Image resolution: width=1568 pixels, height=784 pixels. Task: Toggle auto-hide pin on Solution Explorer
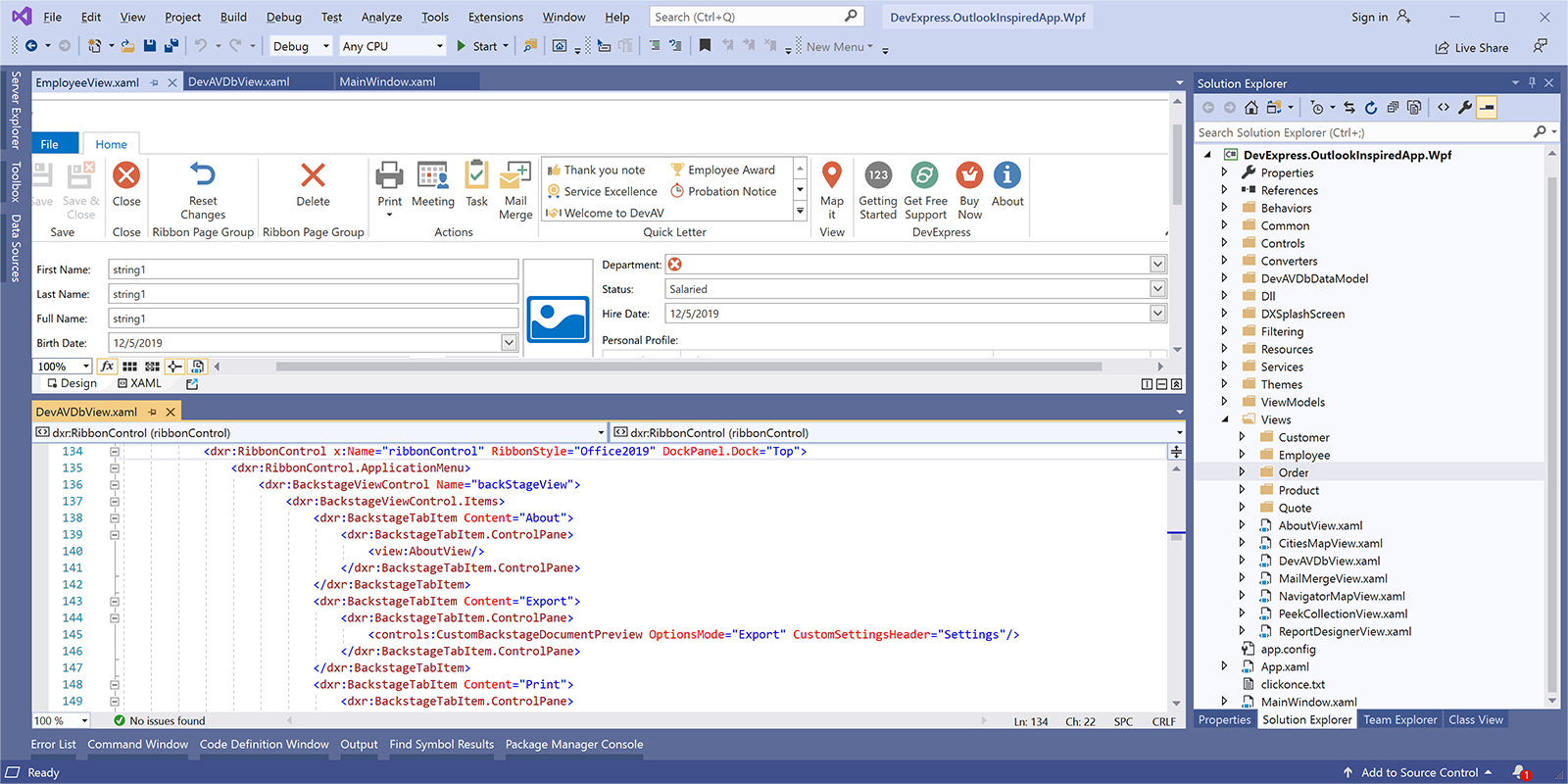click(x=1533, y=83)
